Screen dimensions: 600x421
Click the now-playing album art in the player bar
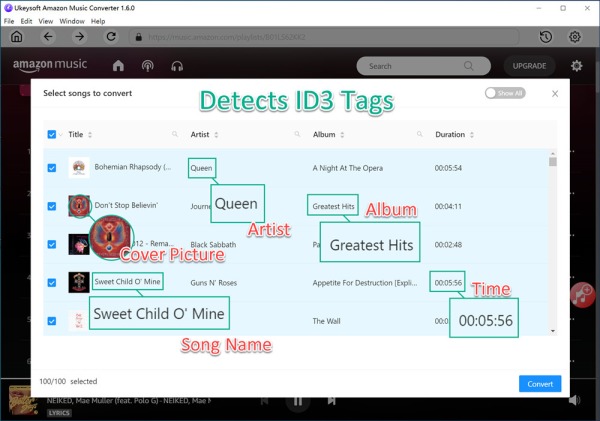(x=22, y=400)
